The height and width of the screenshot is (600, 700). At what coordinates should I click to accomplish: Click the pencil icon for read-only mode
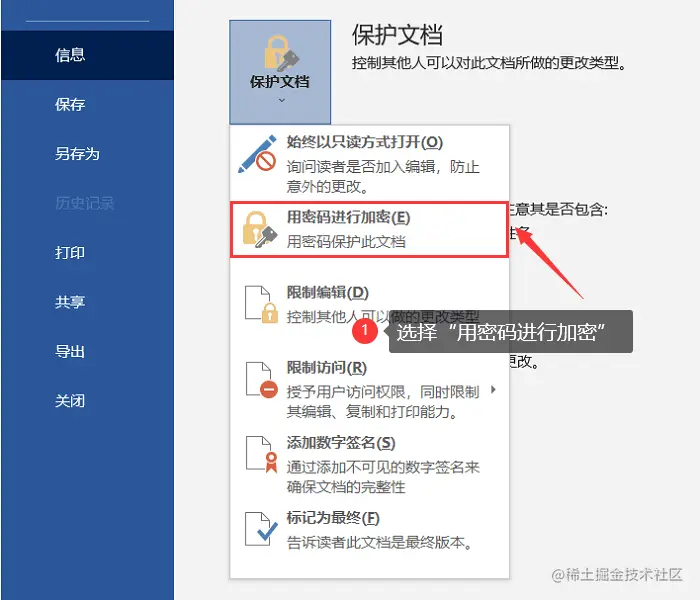257,154
